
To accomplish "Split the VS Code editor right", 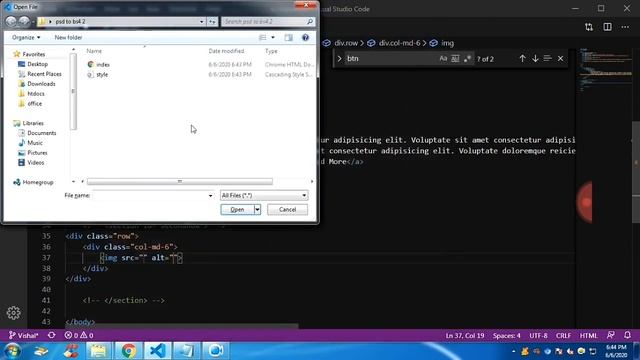I will click(607, 27).
